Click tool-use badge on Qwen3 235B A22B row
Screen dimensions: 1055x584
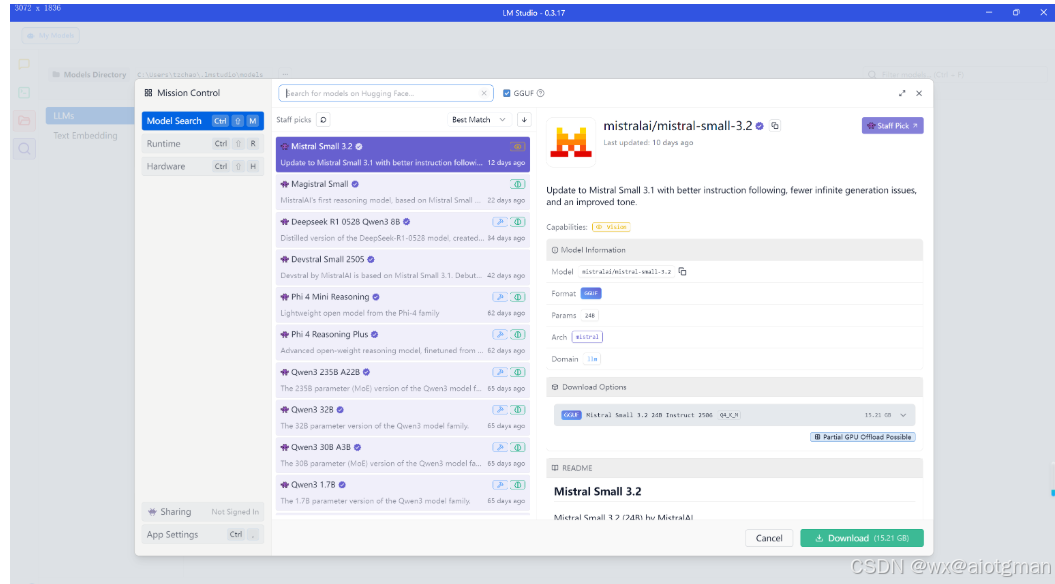(500, 373)
